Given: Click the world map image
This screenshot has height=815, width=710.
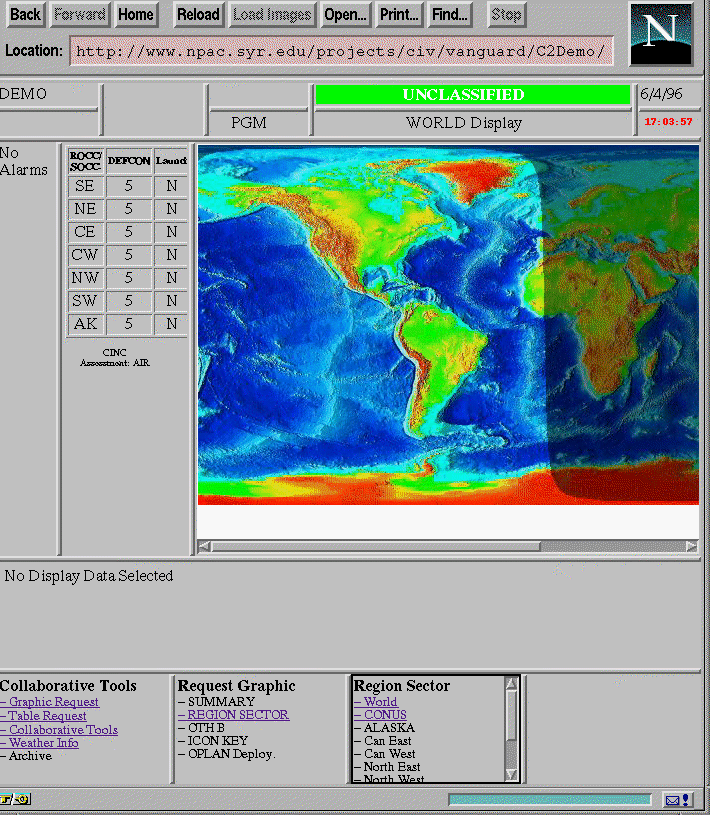Looking at the screenshot, I should click(x=447, y=324).
